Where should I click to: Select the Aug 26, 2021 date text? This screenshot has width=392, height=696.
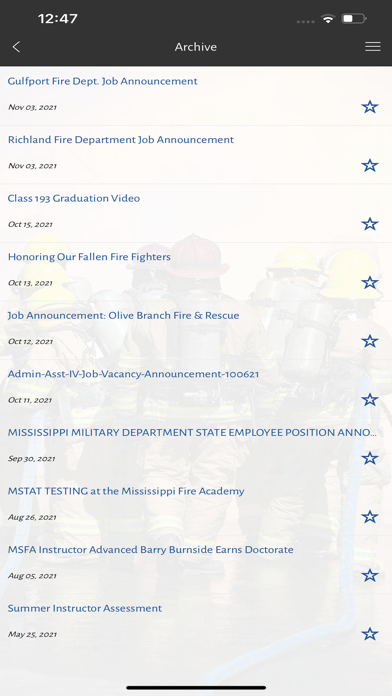[x=32, y=518]
